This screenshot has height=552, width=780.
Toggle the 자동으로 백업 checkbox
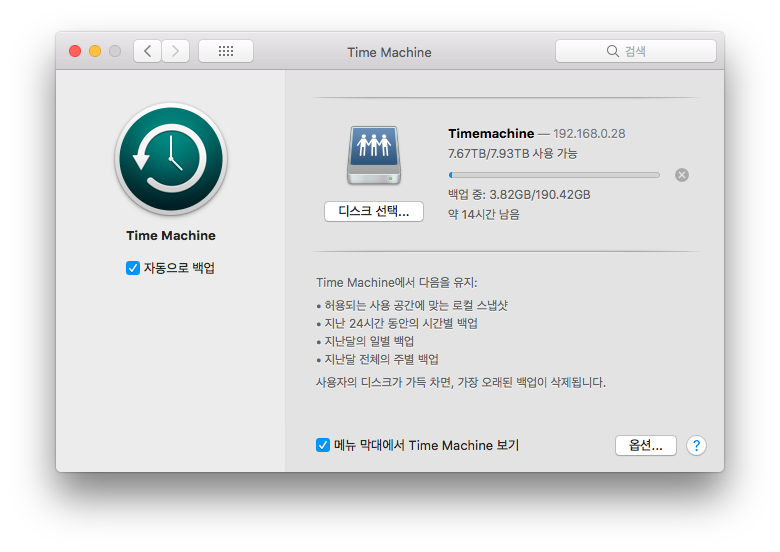133,268
